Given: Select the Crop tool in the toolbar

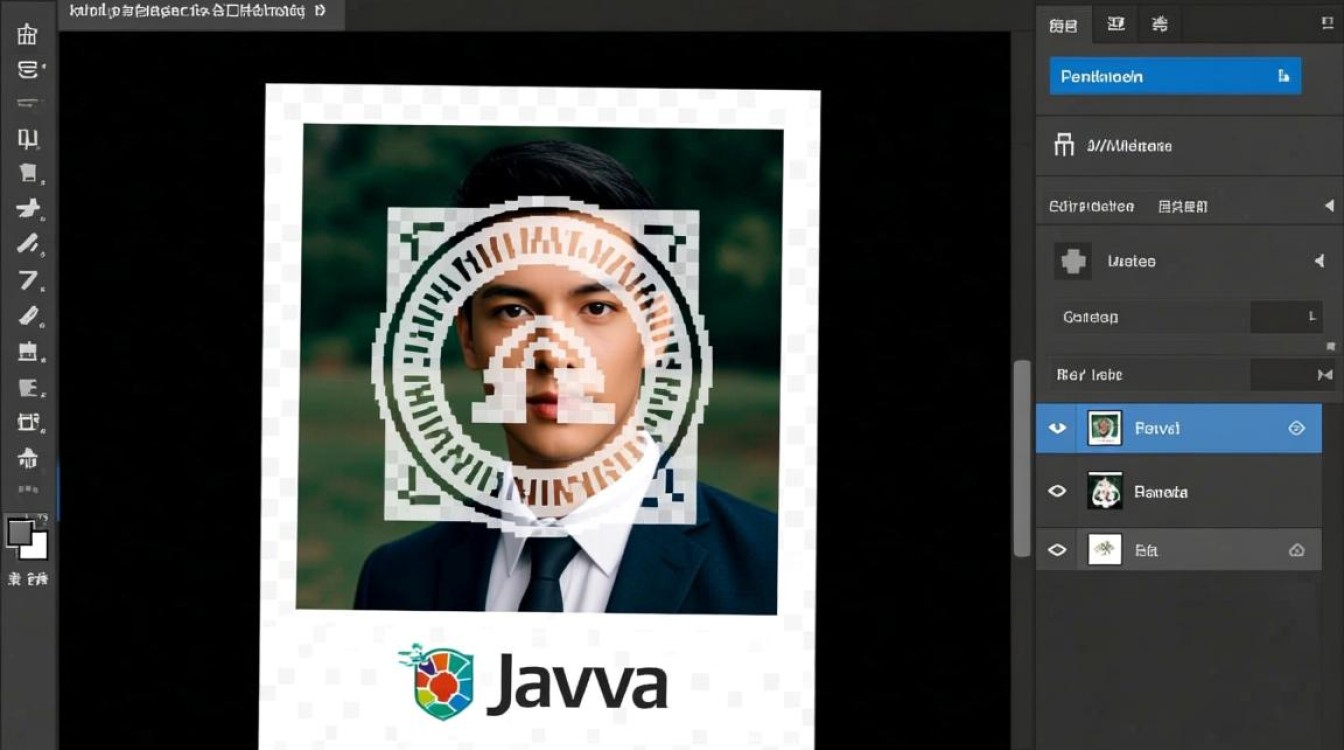Looking at the screenshot, I should pos(27,140).
